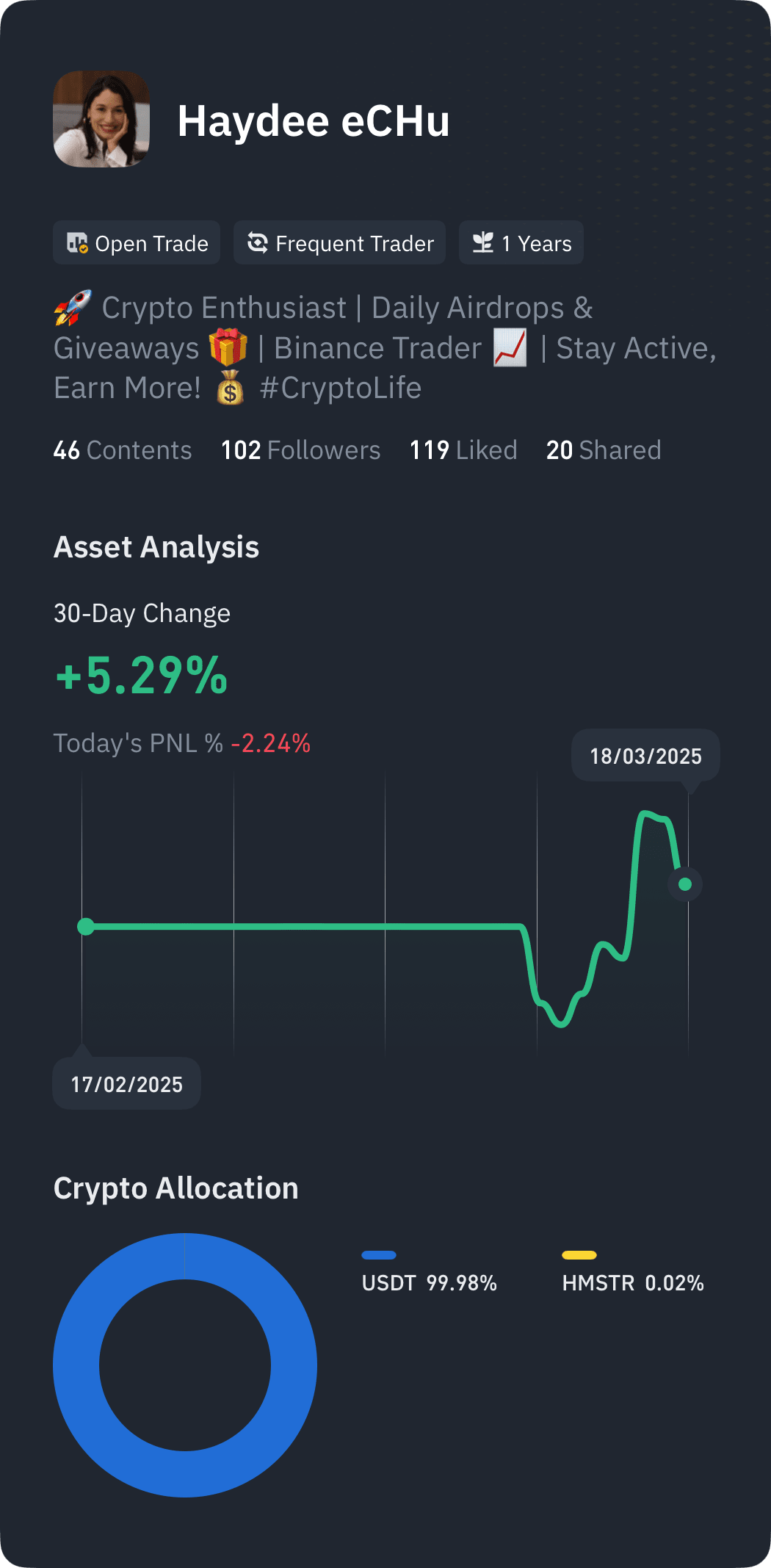771x1568 pixels.
Task: Click the gift box emoji in the bio
Action: (228, 347)
